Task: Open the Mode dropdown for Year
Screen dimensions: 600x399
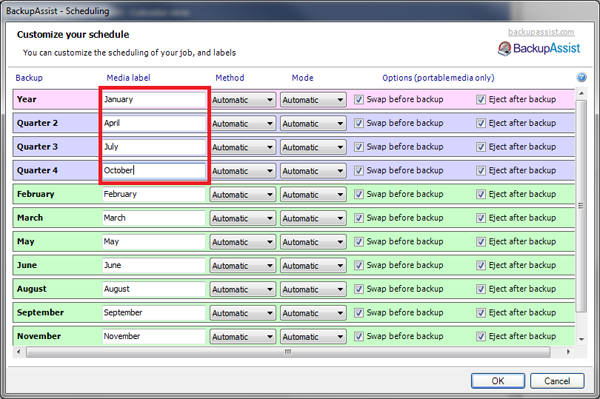Action: coord(313,100)
